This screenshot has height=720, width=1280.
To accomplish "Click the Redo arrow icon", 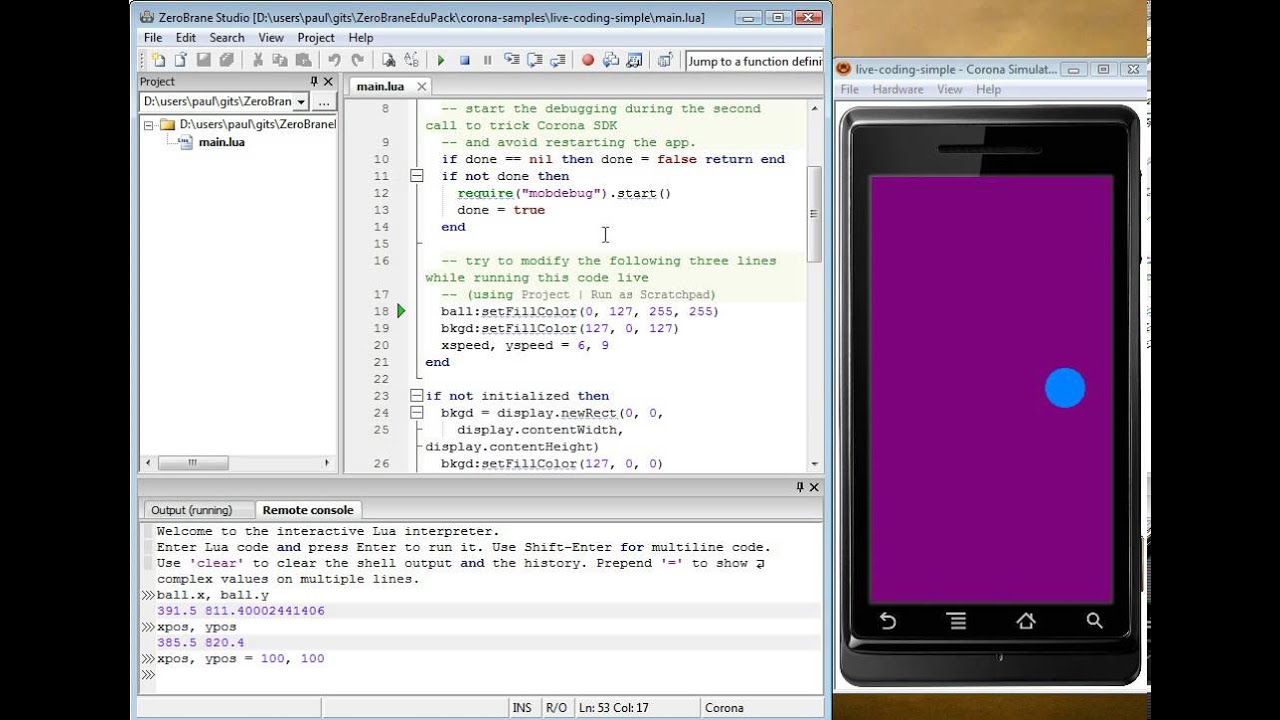I will coord(357,60).
